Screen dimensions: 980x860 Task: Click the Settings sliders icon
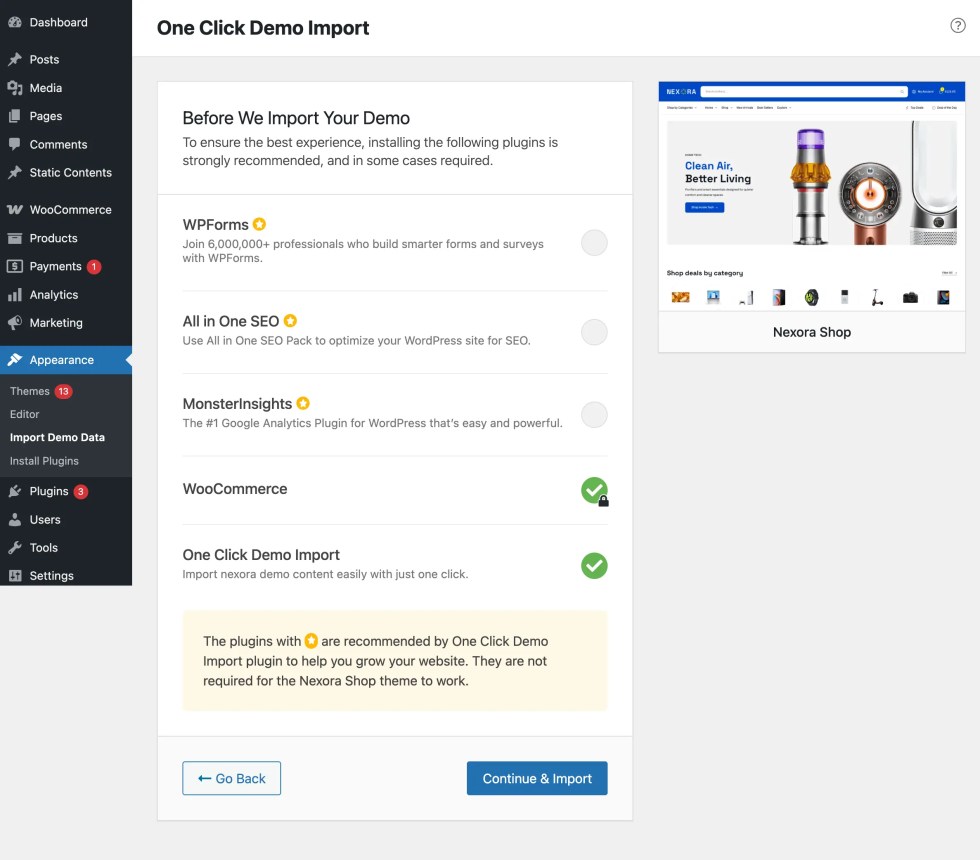click(x=15, y=576)
